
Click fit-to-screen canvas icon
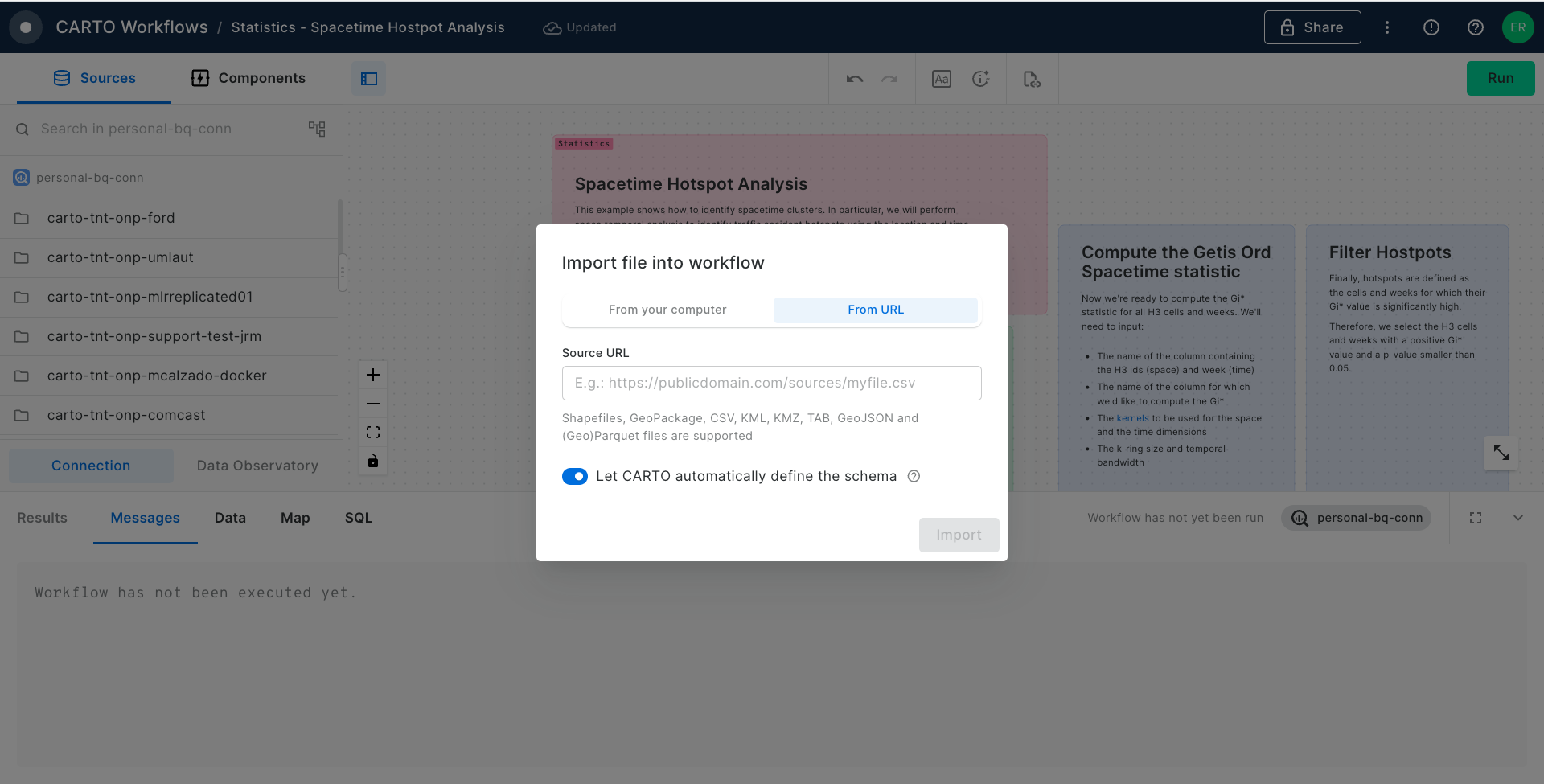(373, 433)
